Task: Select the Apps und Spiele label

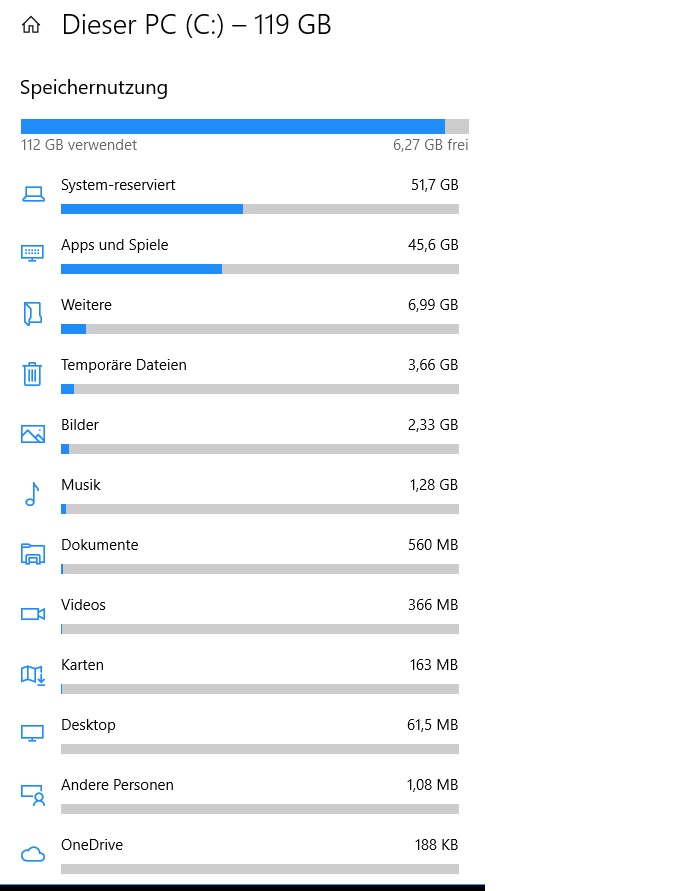Action: coord(115,245)
